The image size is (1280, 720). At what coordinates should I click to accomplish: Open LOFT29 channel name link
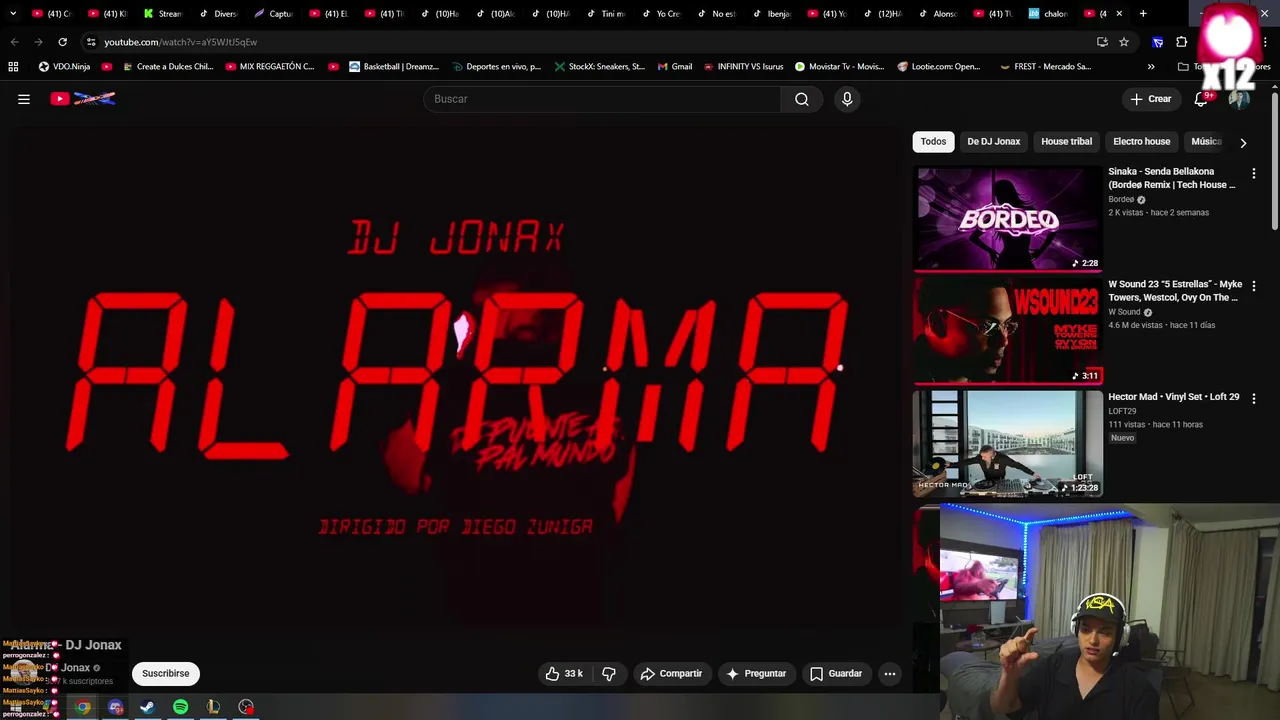tap(1122, 411)
